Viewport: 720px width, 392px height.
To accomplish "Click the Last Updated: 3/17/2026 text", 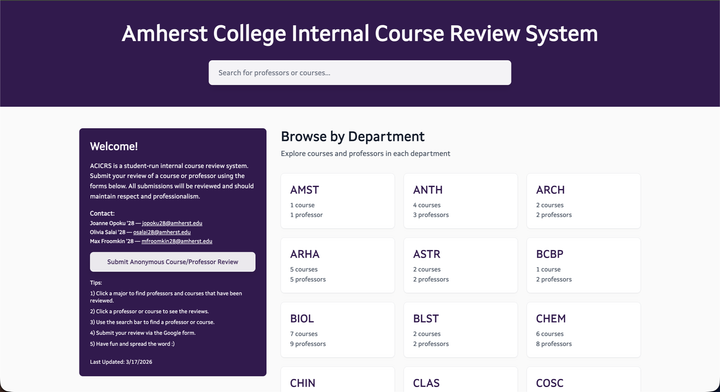I will pyautogui.click(x=121, y=362).
